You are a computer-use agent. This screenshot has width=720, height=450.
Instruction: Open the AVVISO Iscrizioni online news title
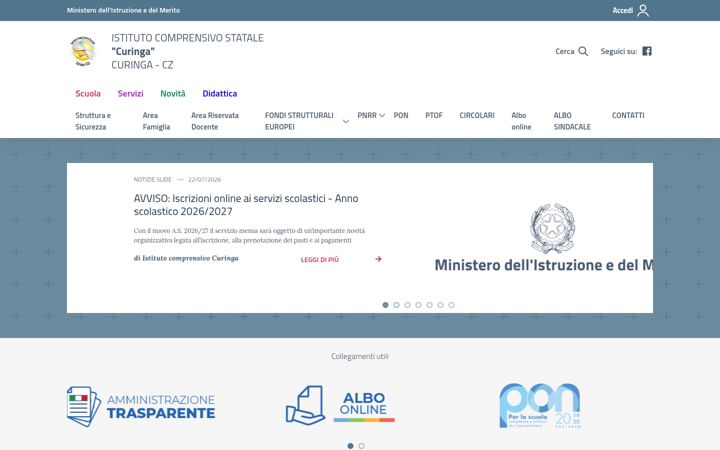click(246, 205)
